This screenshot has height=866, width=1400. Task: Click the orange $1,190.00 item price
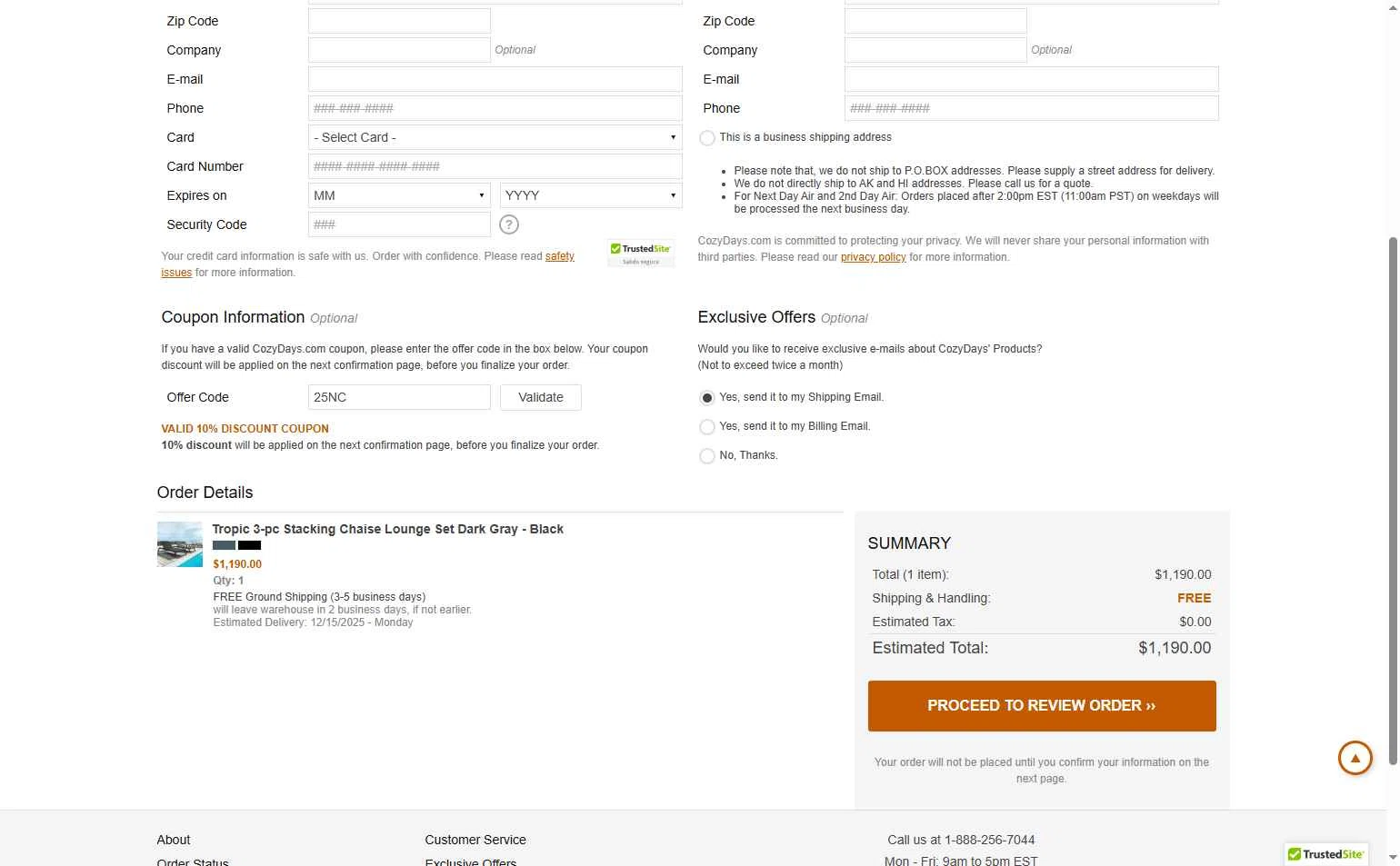(237, 564)
